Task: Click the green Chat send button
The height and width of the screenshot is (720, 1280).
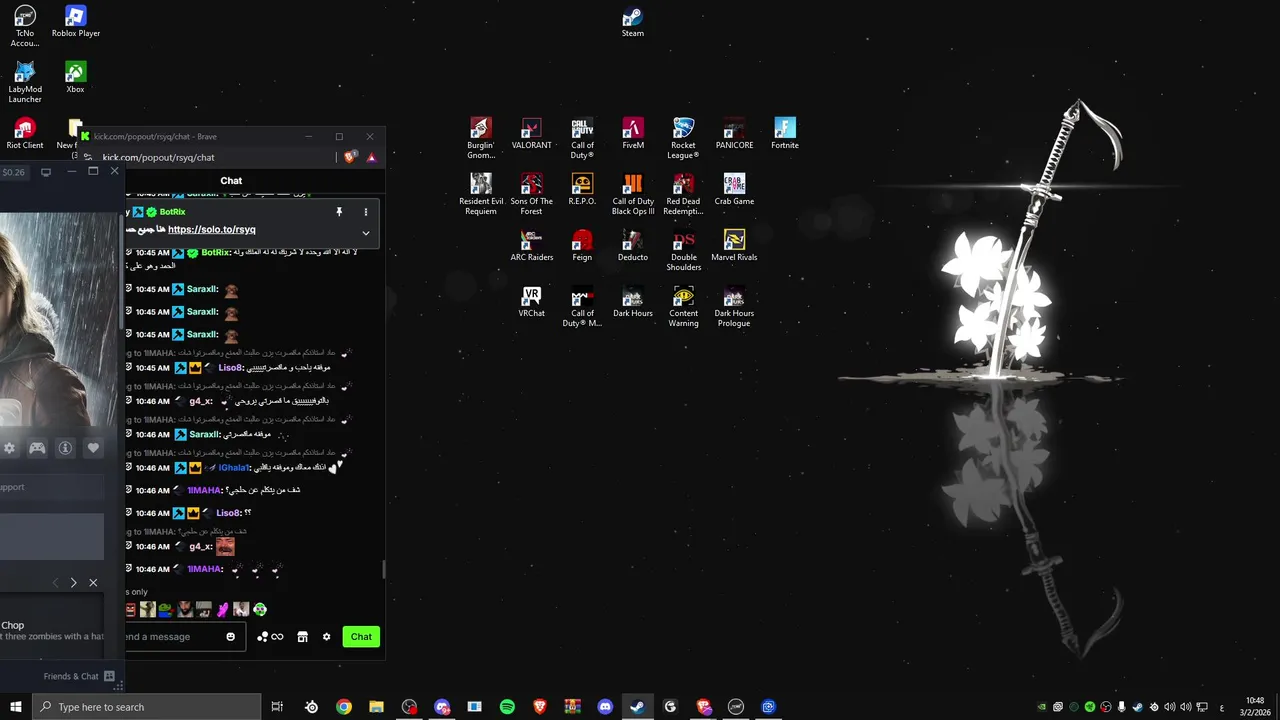Action: point(361,636)
